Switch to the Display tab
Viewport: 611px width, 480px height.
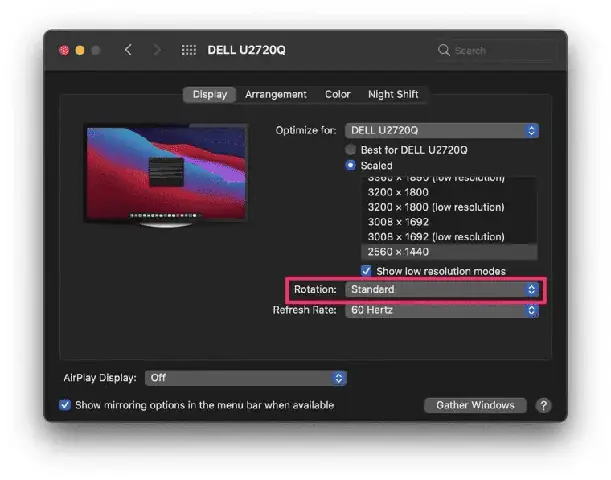point(210,94)
